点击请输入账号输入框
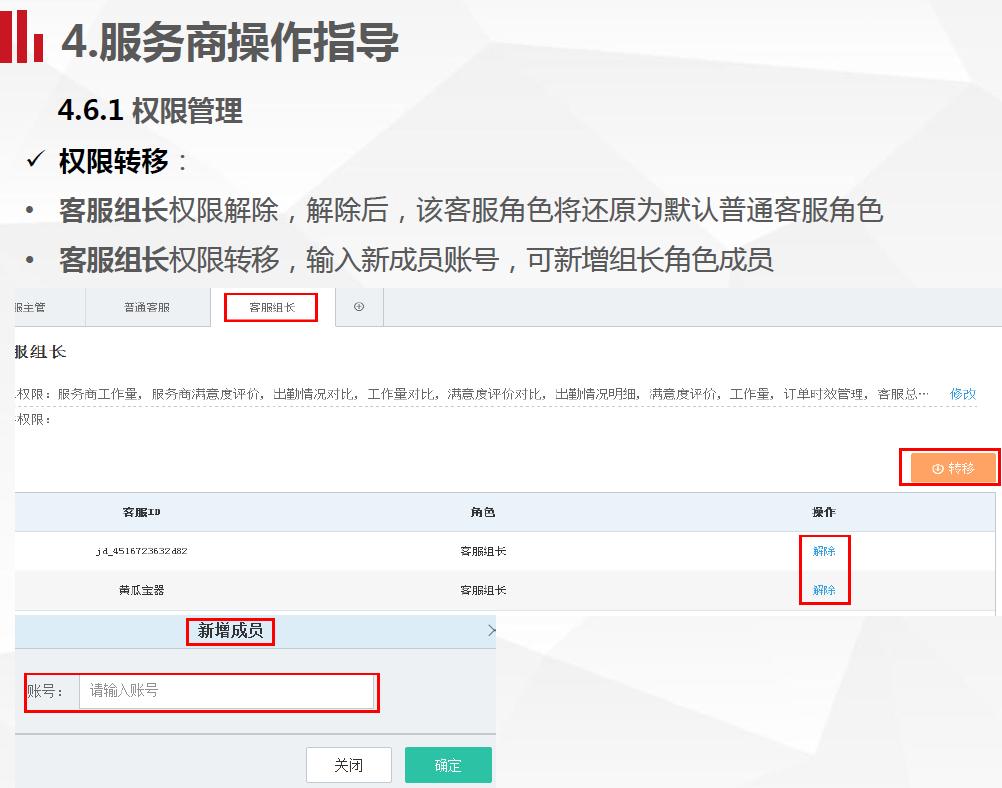Viewport: 1002px width, 788px height. pos(228,692)
